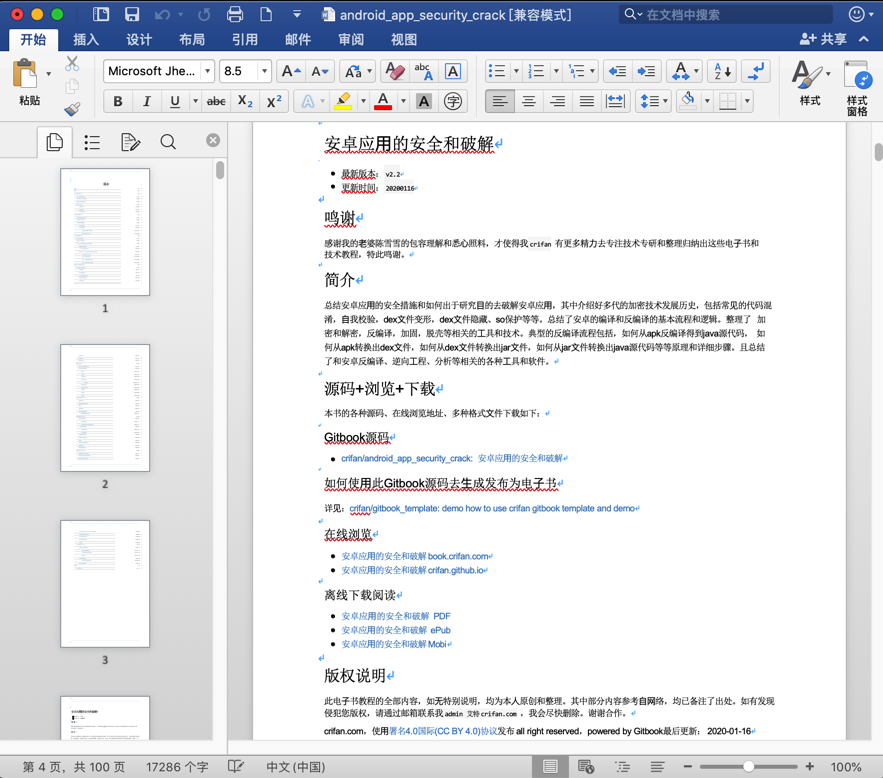Open the font size dropdown

264,71
